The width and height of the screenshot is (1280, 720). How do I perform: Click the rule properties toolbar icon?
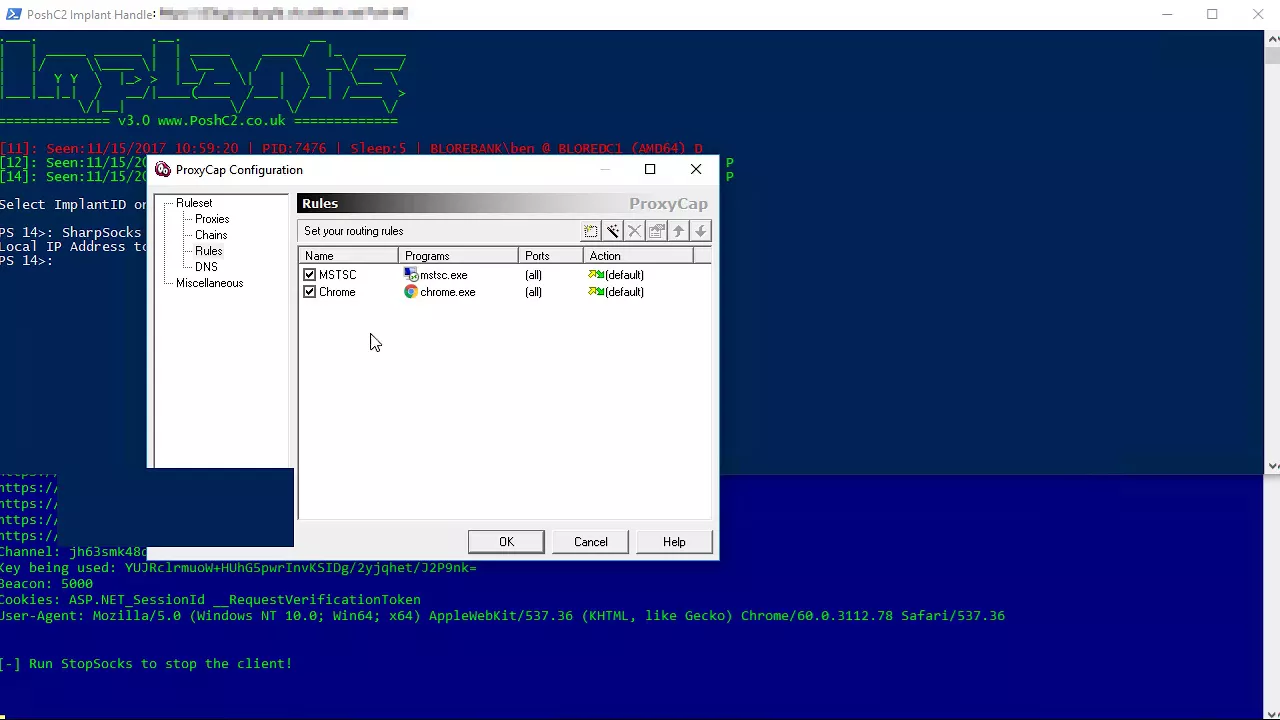657,231
